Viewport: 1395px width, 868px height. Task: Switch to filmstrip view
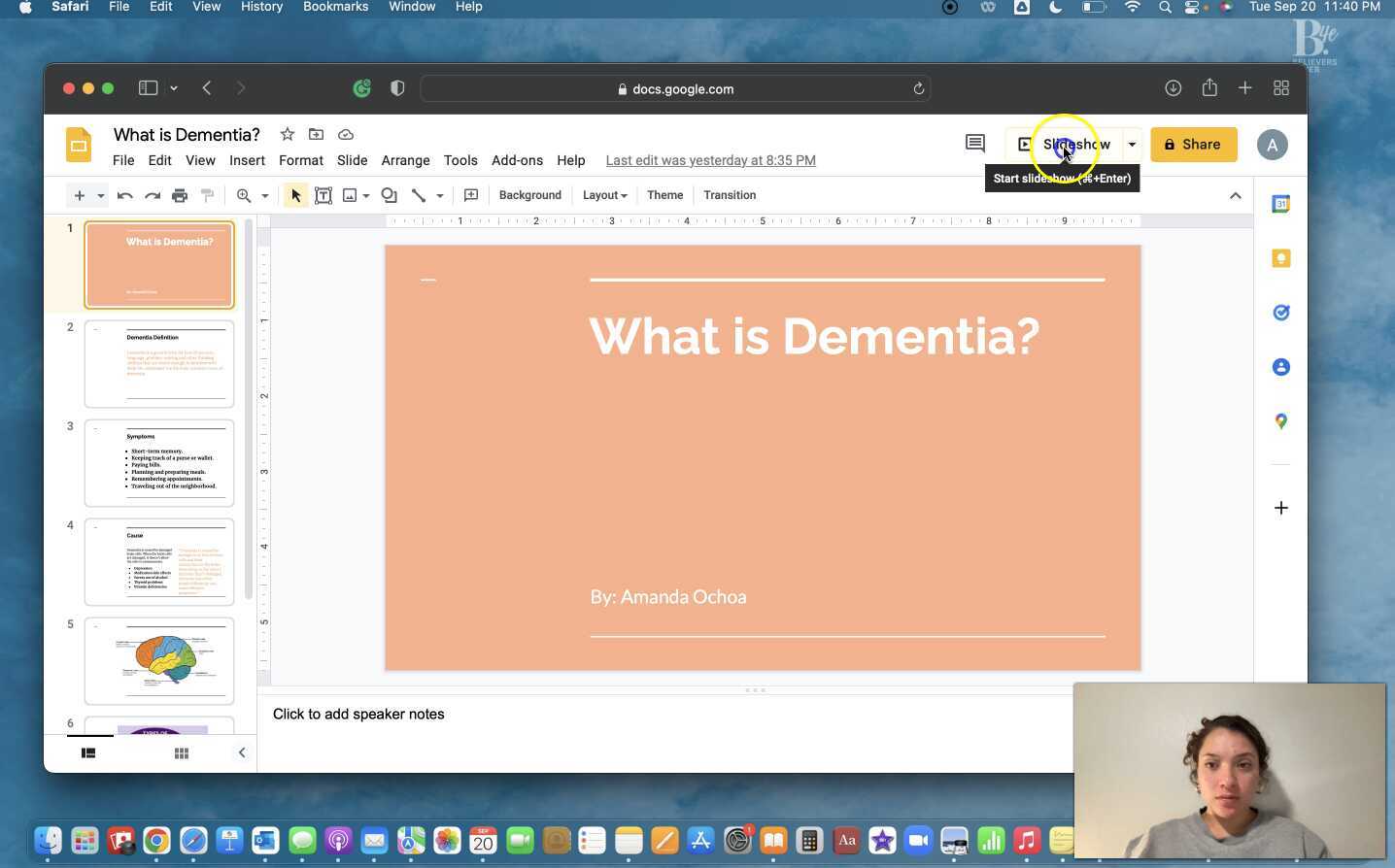click(88, 753)
